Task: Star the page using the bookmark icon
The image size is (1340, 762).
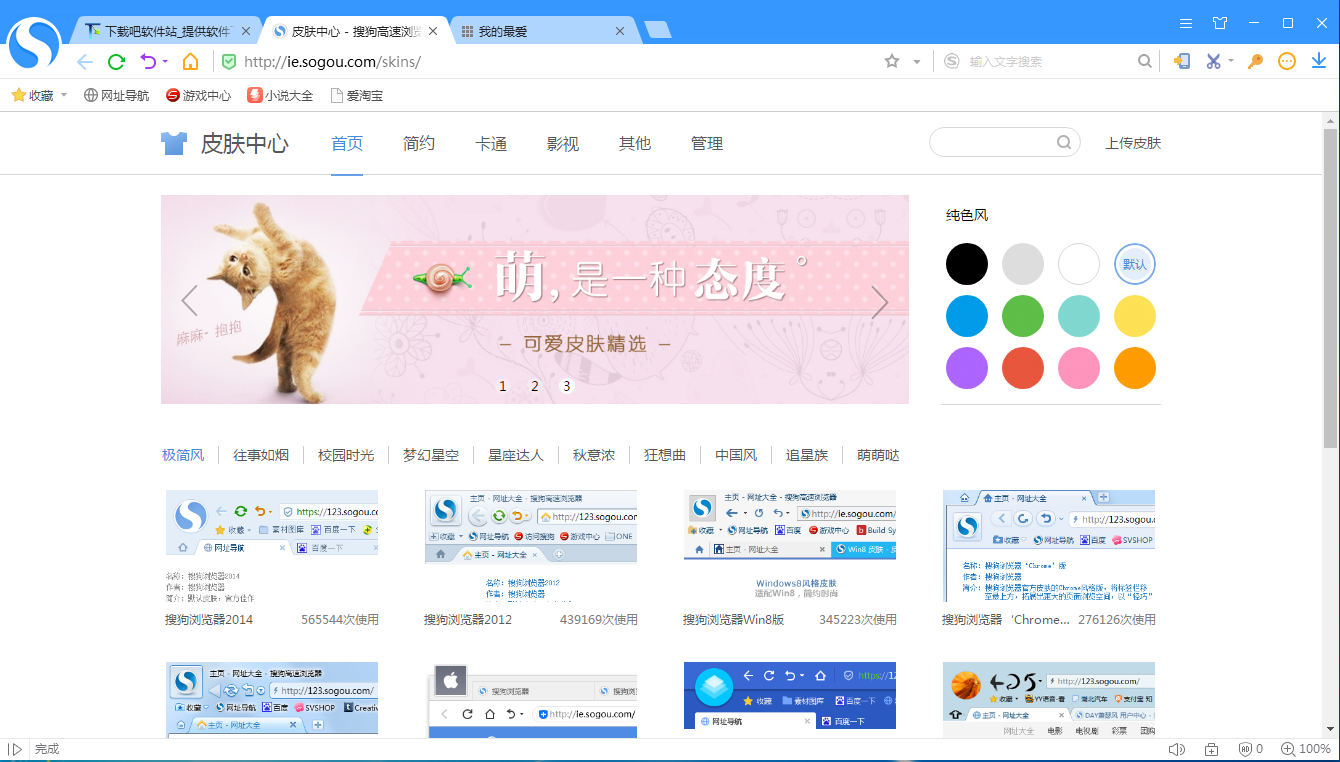Action: (x=890, y=61)
